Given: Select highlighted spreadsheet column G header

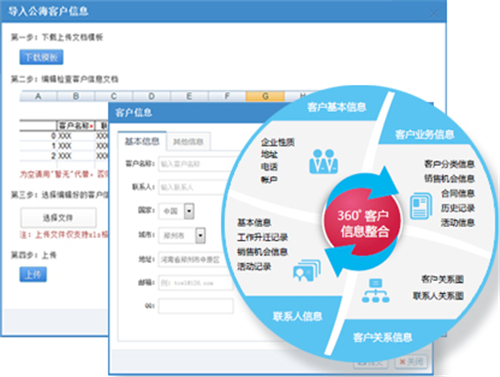Looking at the screenshot, I should (265, 96).
